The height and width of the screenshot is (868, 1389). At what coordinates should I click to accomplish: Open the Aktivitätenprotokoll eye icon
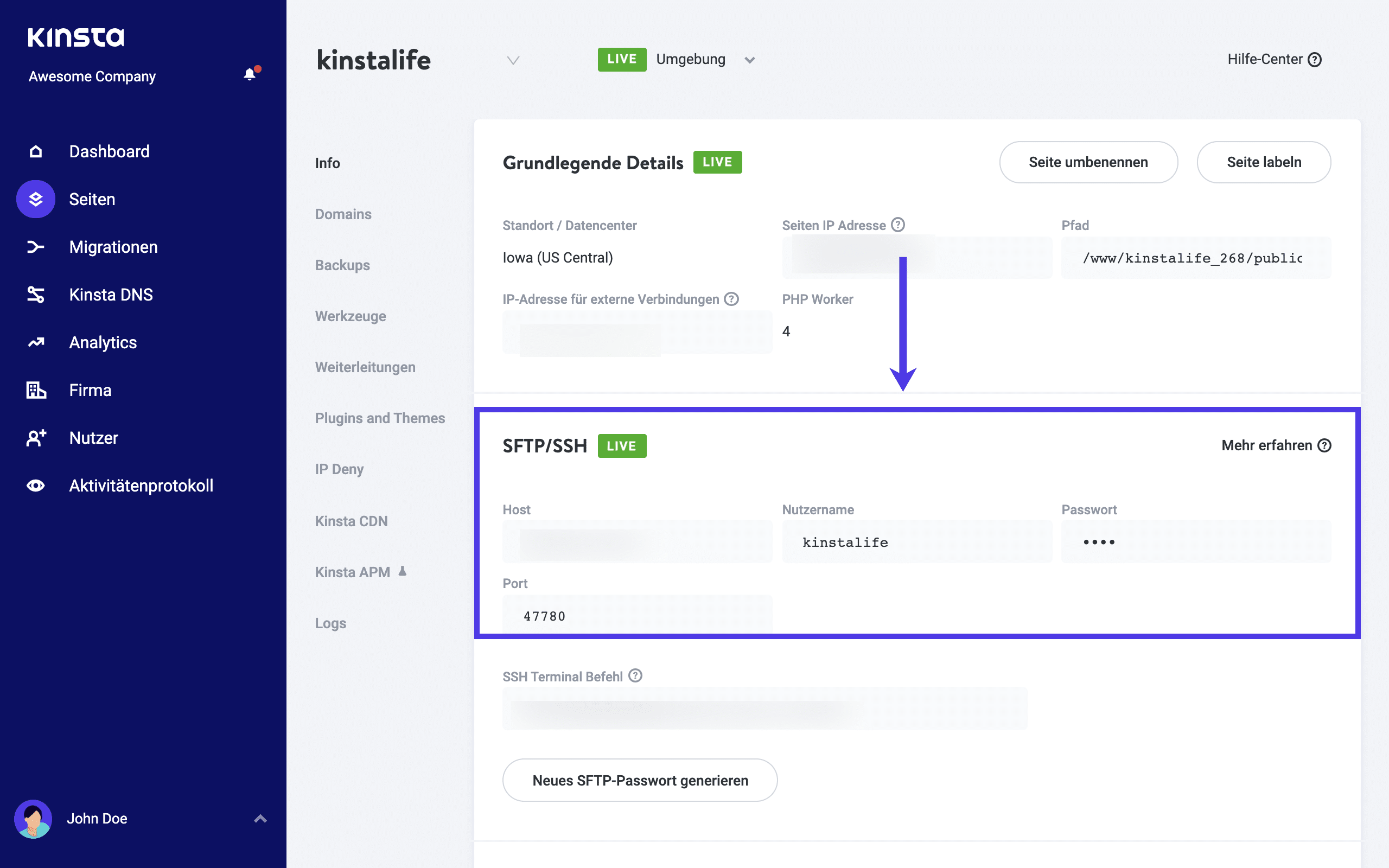tap(36, 485)
